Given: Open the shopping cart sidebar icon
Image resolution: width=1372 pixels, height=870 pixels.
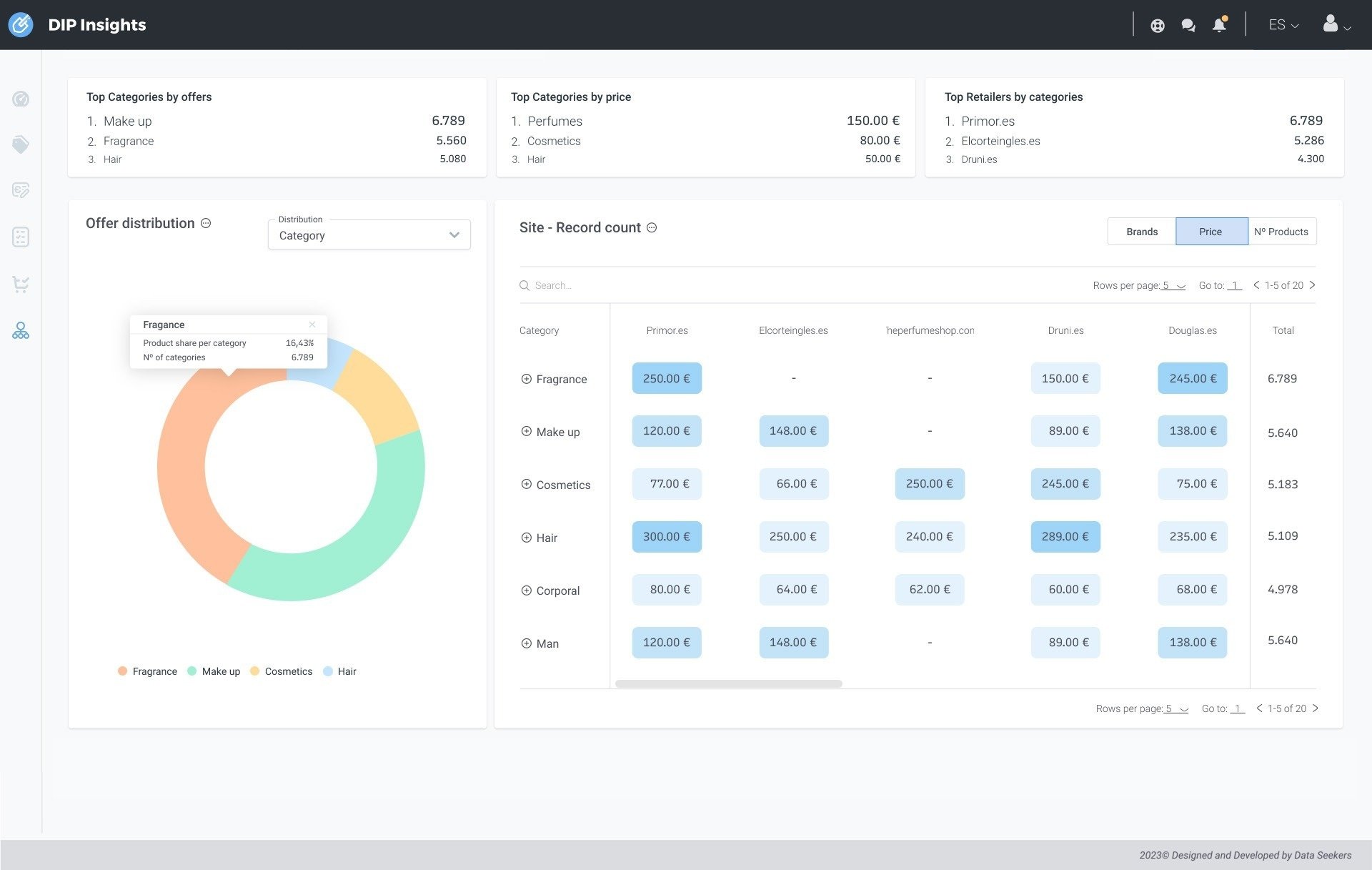Looking at the screenshot, I should click(x=21, y=284).
